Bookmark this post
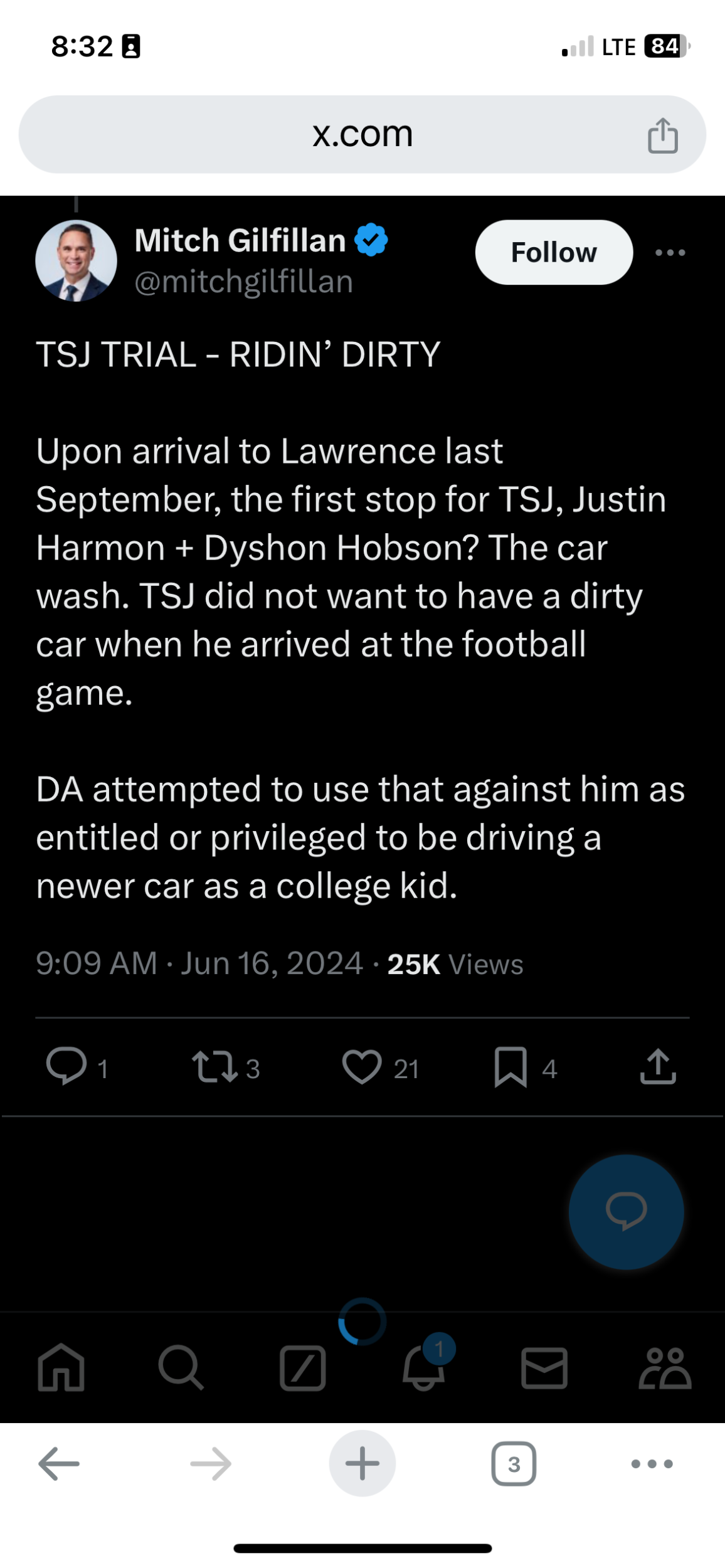The width and height of the screenshot is (725, 1568). 511,1066
